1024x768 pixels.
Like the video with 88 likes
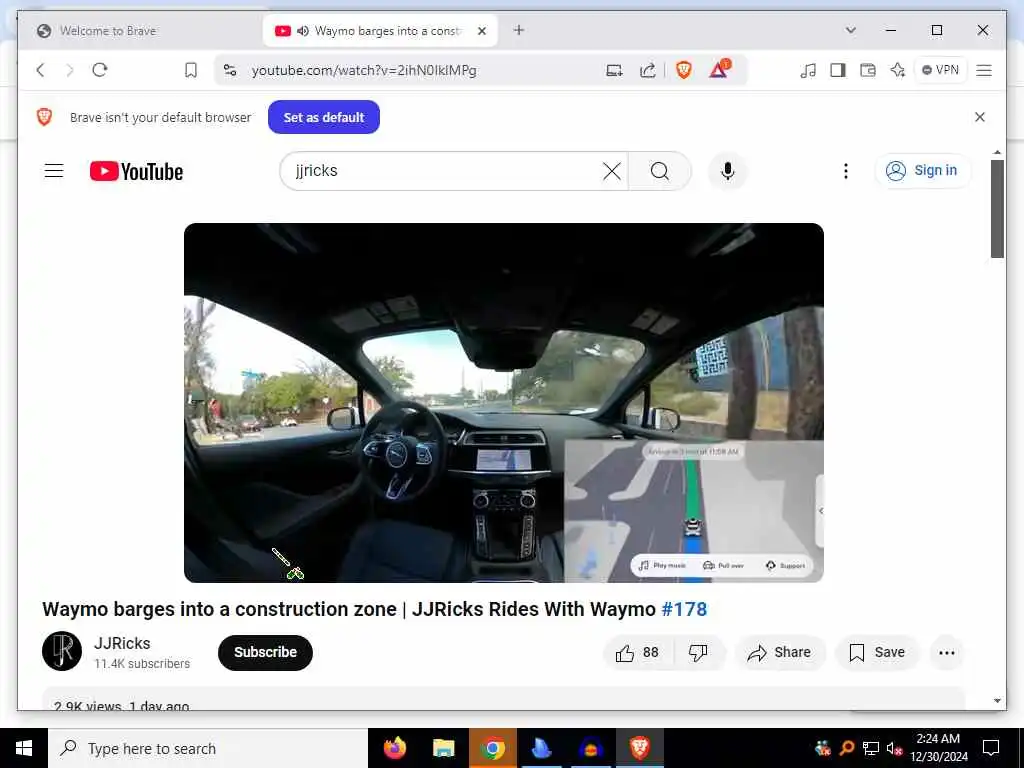tap(637, 652)
